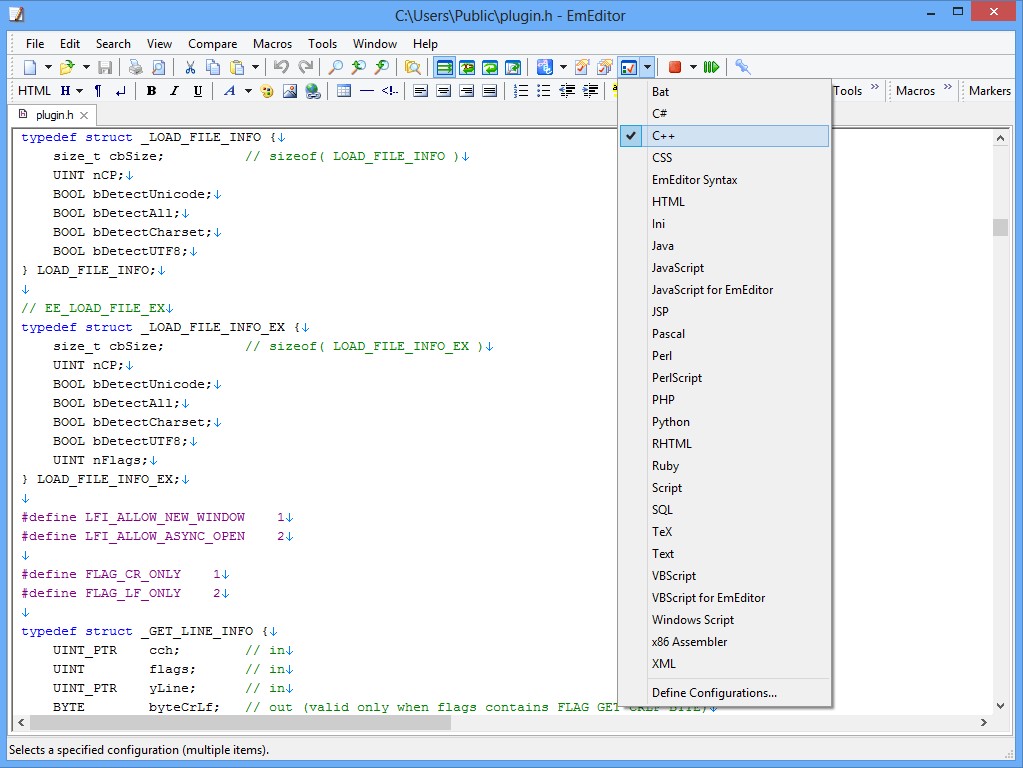Click the Print icon in toolbar

point(135,67)
